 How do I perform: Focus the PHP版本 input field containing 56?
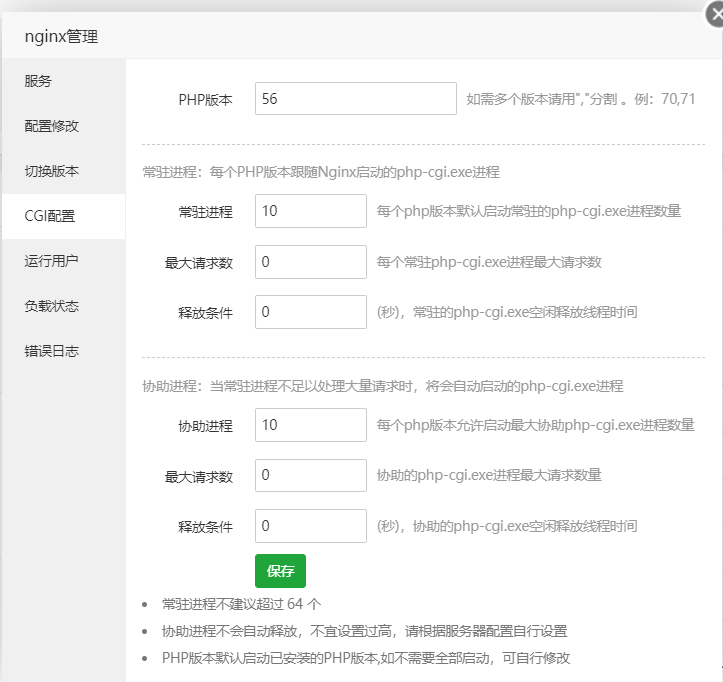356,99
